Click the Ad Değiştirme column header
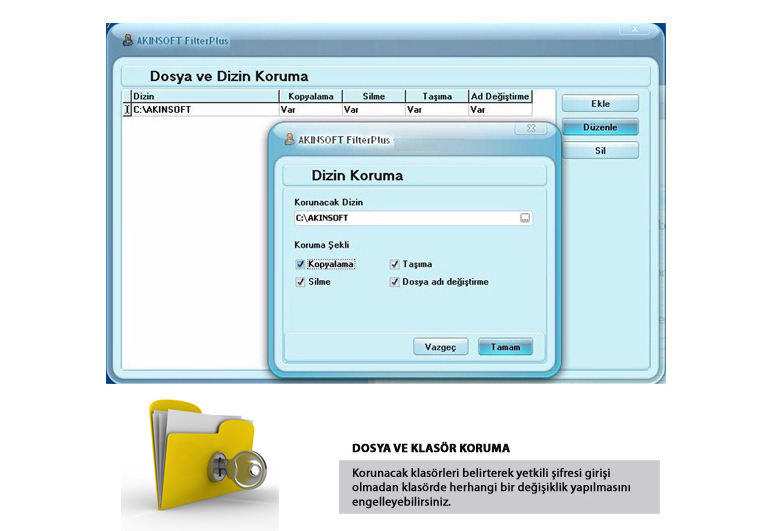The width and height of the screenshot is (768, 531). 500,97
